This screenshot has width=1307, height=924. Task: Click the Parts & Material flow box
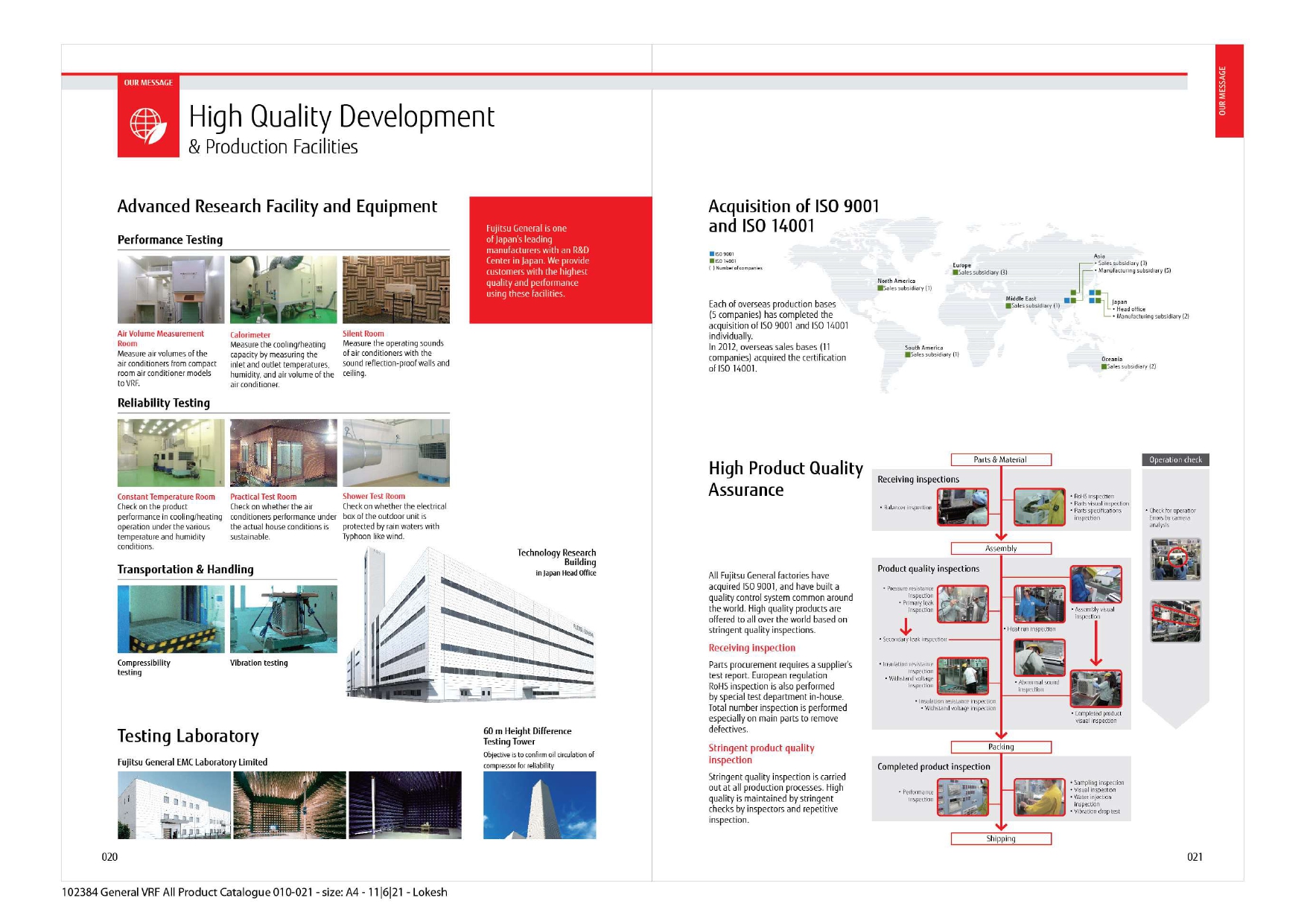click(1001, 459)
